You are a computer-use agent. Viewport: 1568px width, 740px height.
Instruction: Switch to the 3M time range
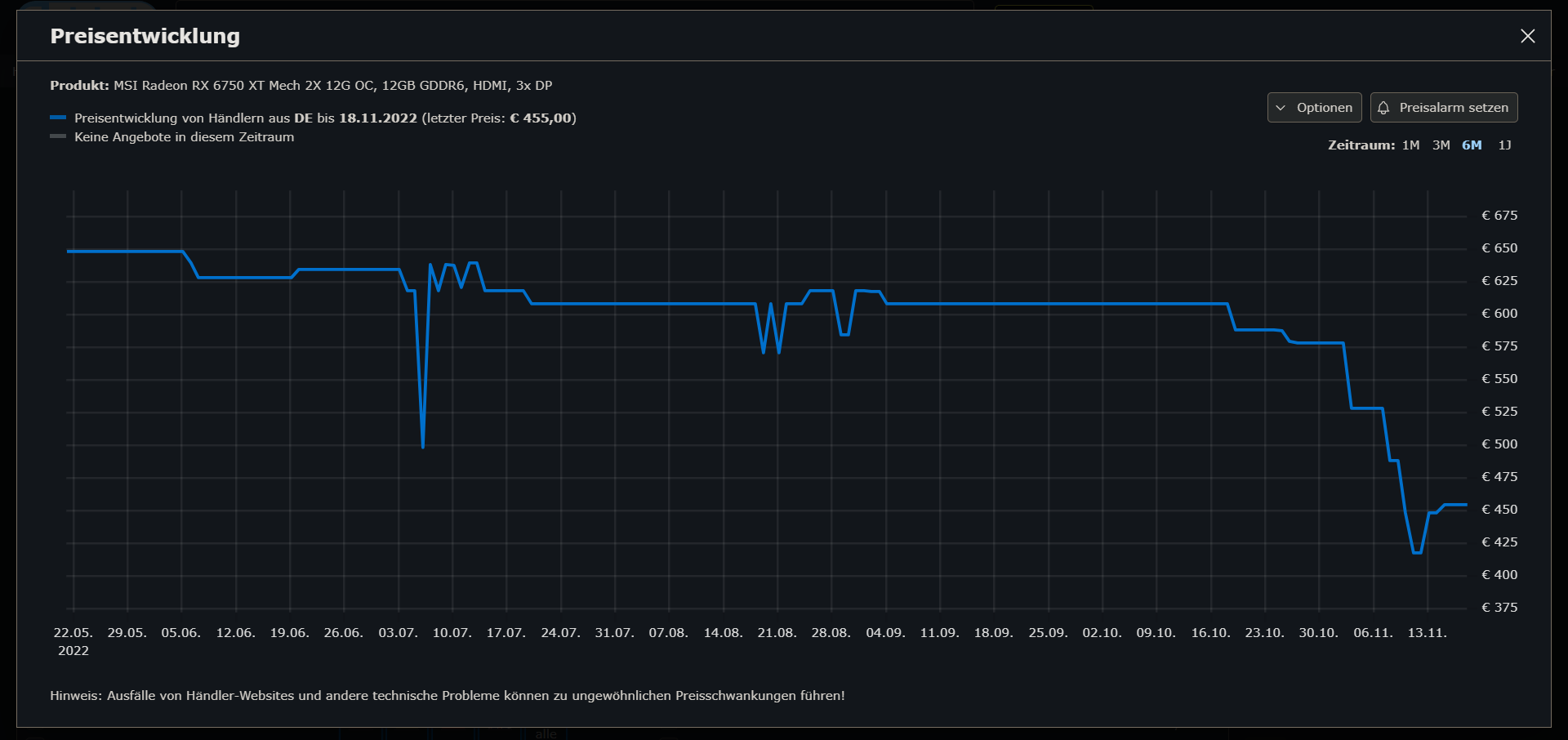(1440, 145)
